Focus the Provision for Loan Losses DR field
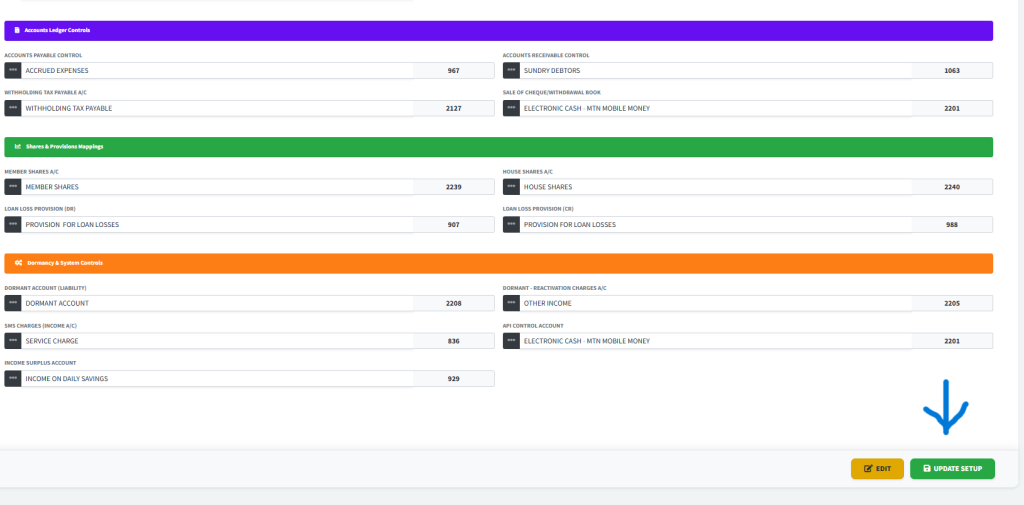 pos(216,225)
